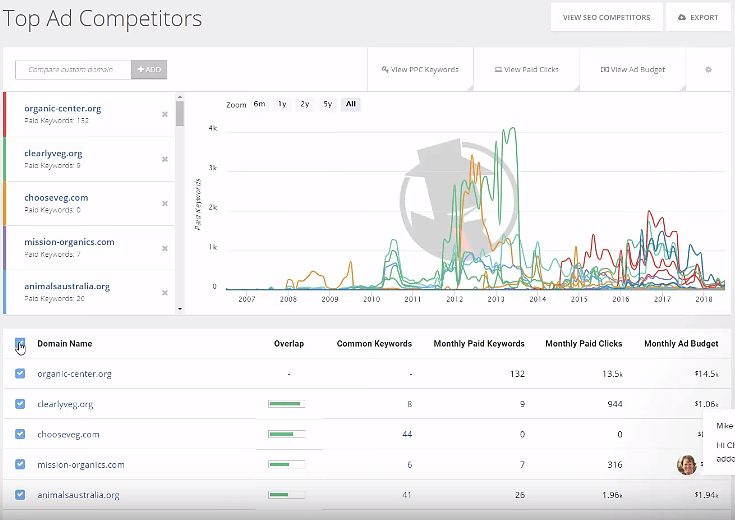Click the 1.96k paid clicks value
This screenshot has height=520, width=735.
(x=612, y=495)
